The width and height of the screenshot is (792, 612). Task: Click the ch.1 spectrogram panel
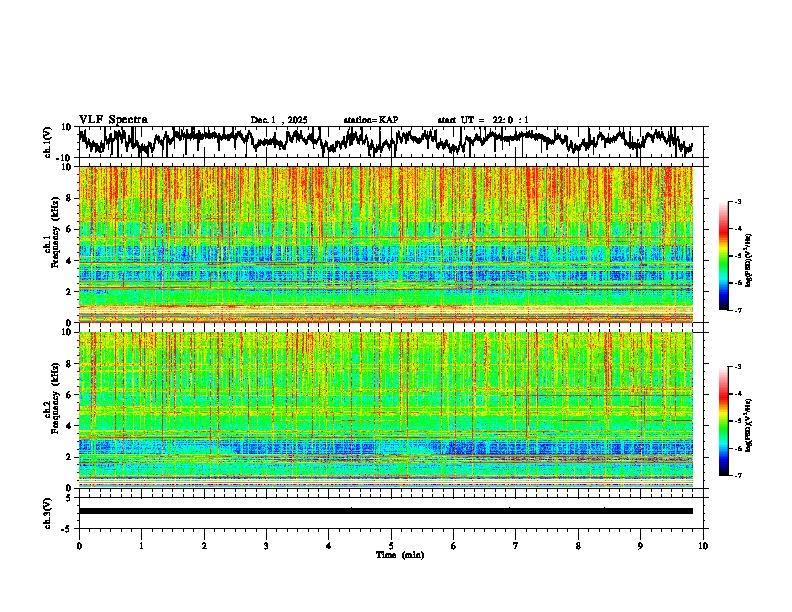[x=385, y=244]
